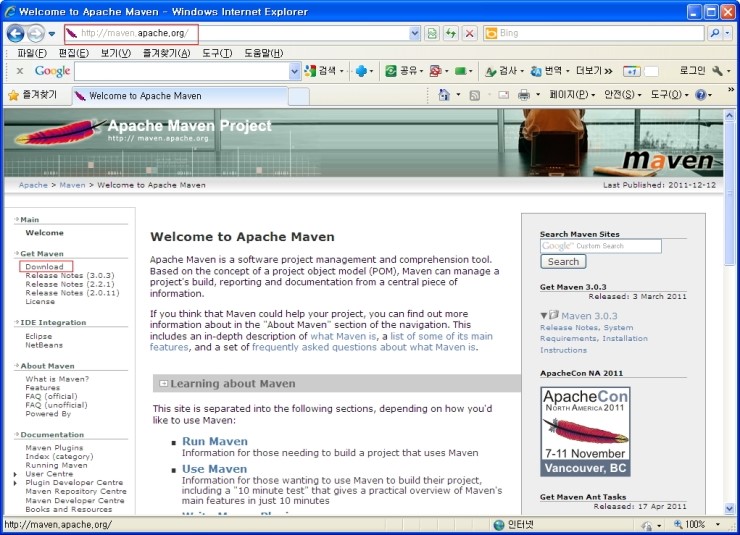Click the vertical scrollbar down arrow

pos(730,509)
